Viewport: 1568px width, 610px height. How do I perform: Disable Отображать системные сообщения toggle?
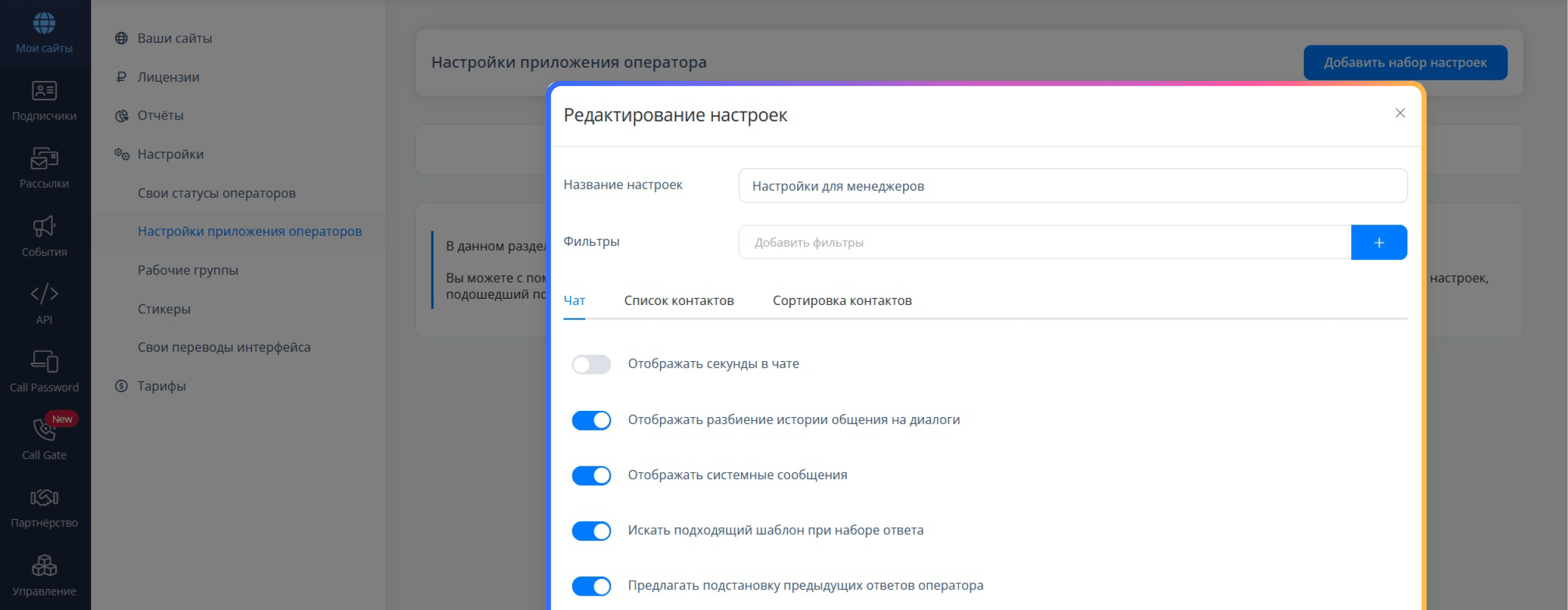tap(591, 476)
